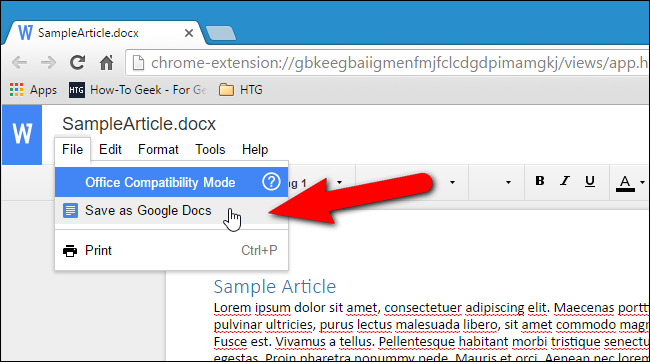Expand the text color dropdown arrow
Viewport: 650px width, 362px height.
643,182
